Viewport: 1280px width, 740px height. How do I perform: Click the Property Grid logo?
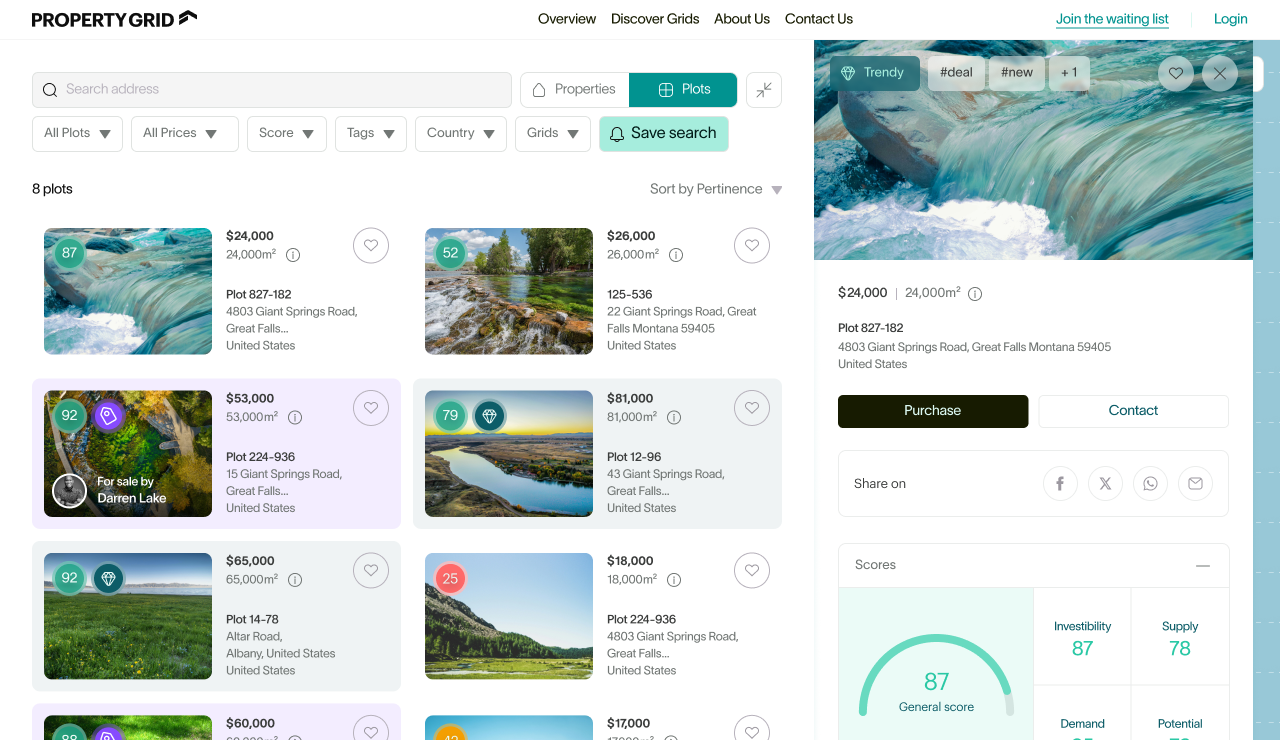click(x=114, y=19)
